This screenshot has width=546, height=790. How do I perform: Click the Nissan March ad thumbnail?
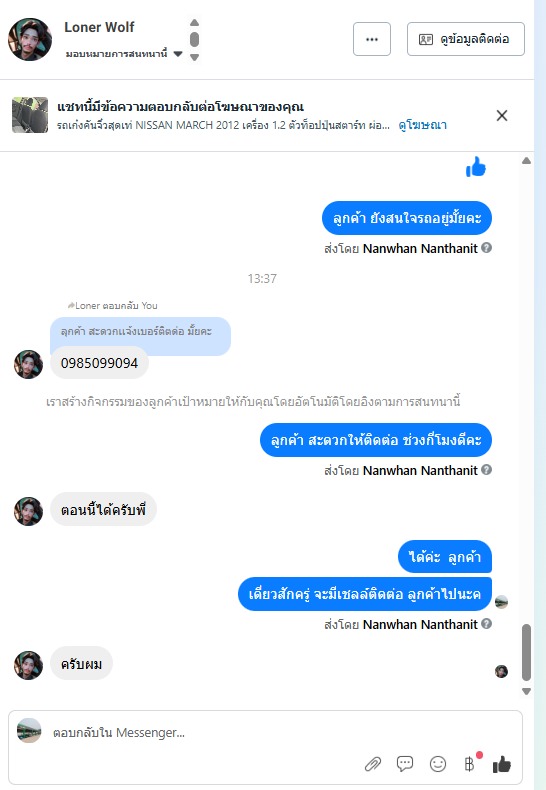tap(30, 115)
